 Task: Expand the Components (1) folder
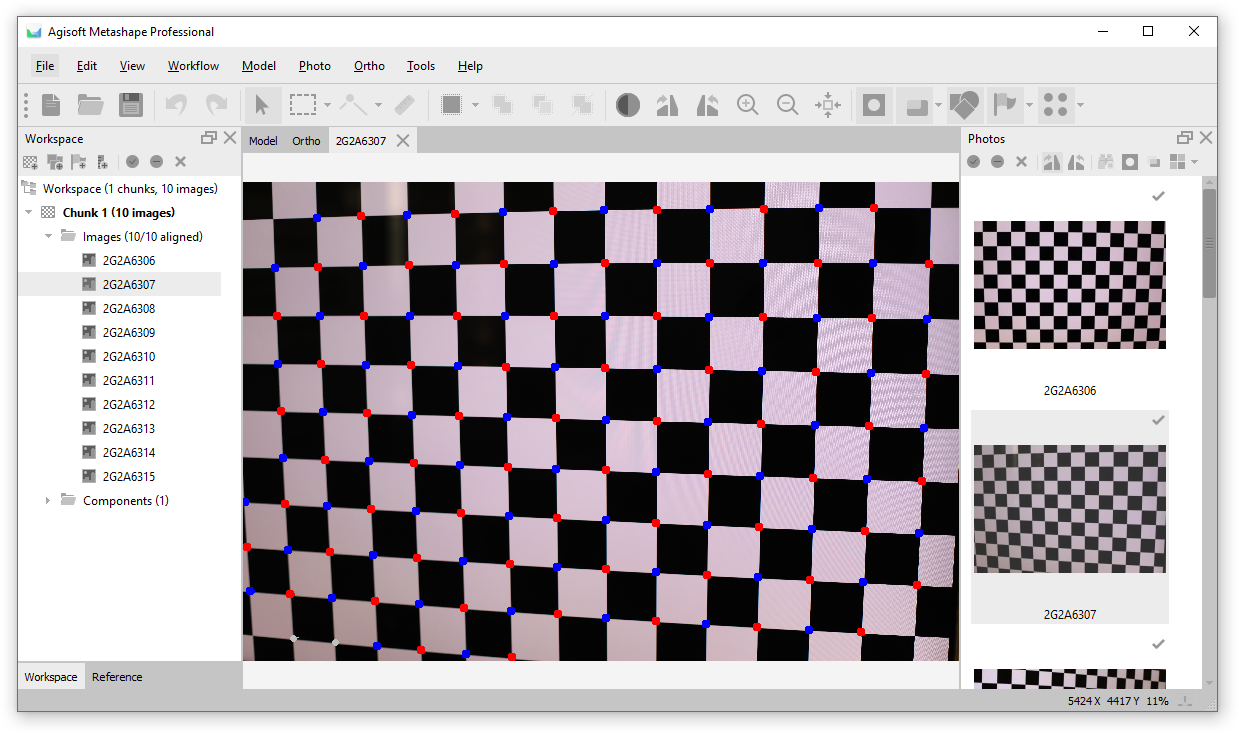click(47, 500)
